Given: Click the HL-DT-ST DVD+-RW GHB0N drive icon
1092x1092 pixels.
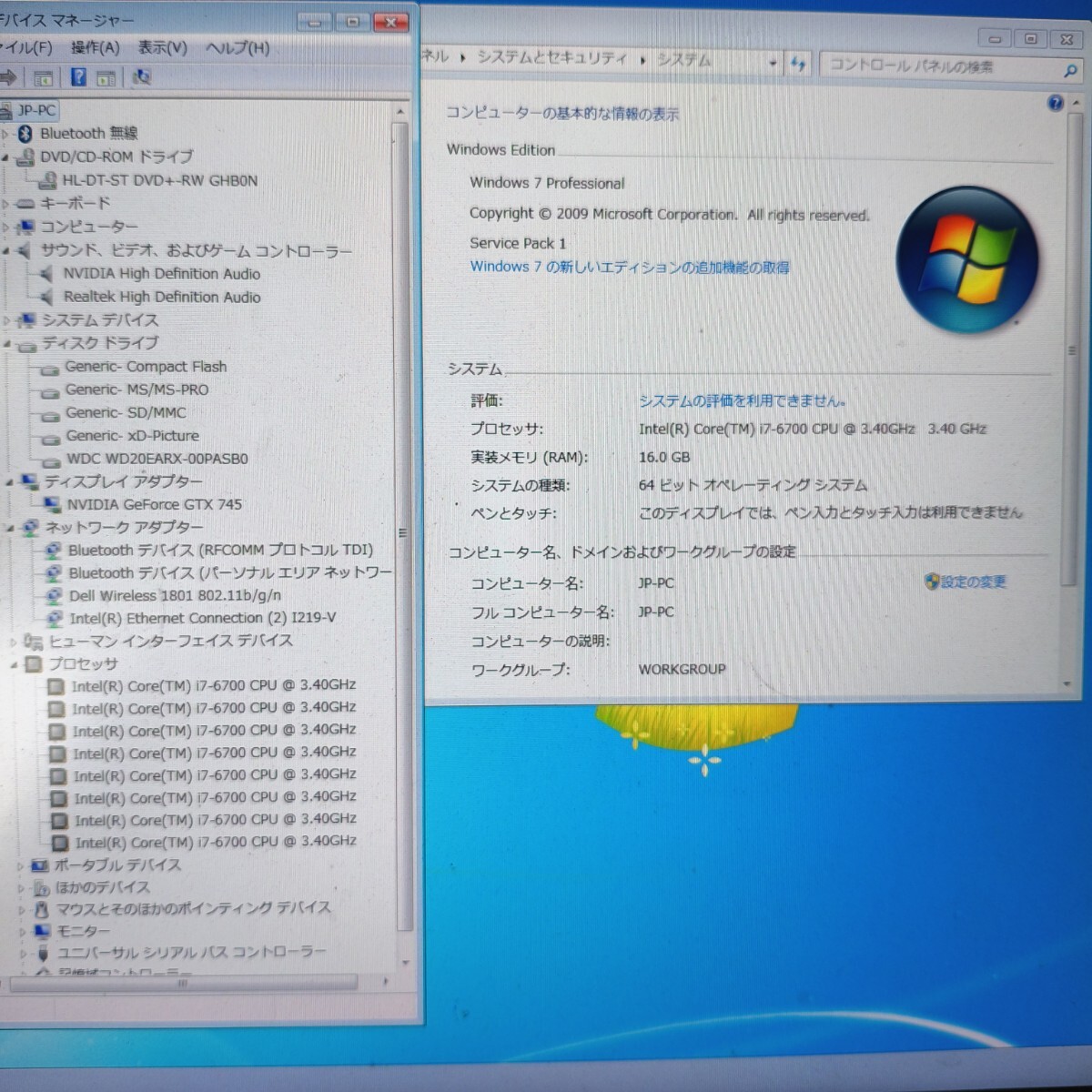Looking at the screenshot, I should [47, 180].
